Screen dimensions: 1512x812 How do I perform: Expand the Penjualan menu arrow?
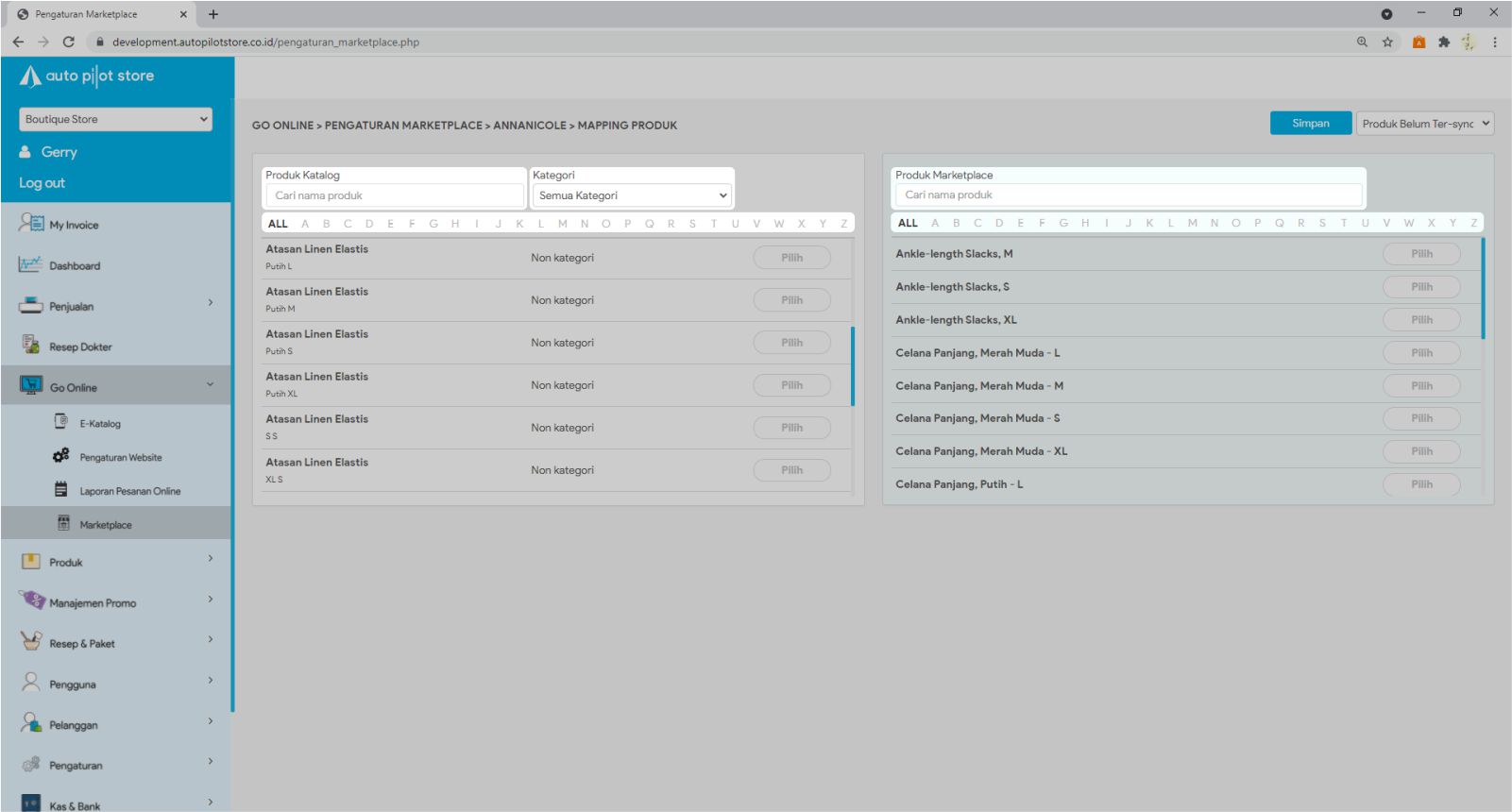click(210, 303)
